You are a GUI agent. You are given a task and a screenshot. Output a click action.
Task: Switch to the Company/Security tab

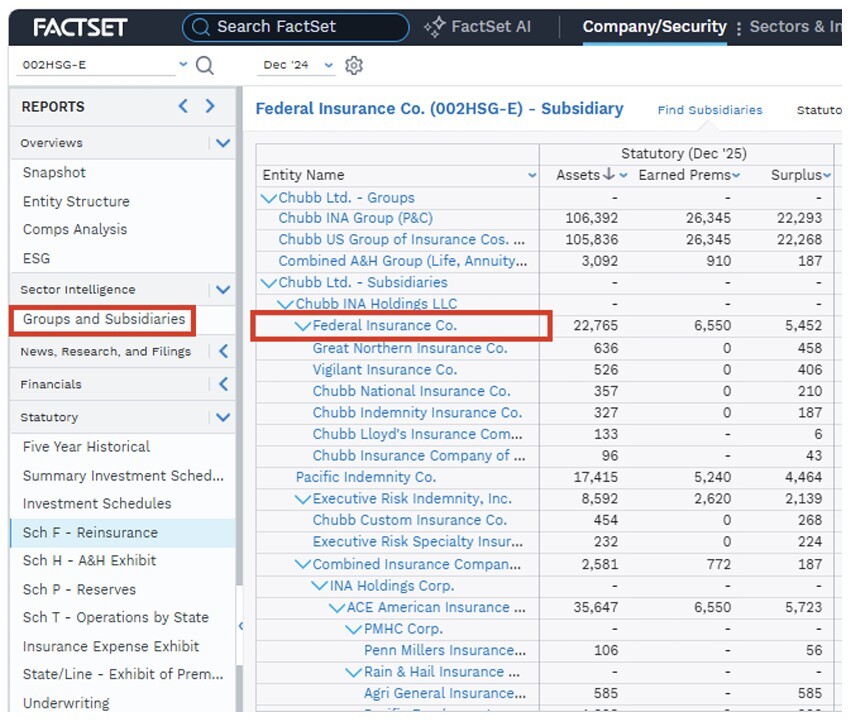point(654,27)
